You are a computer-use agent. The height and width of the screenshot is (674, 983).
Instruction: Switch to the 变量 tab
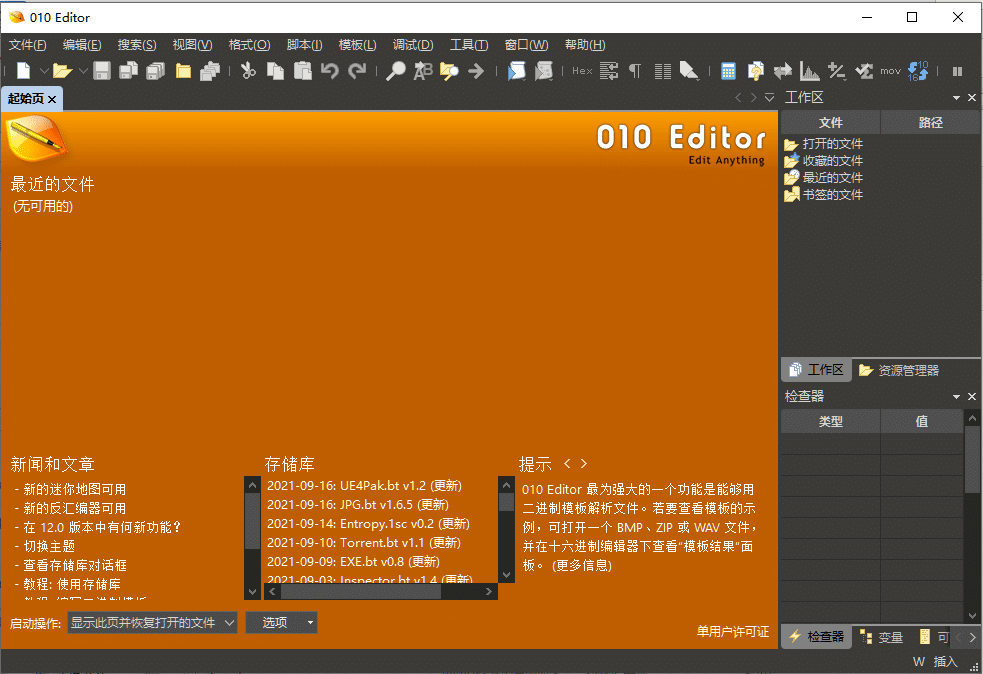[881, 637]
